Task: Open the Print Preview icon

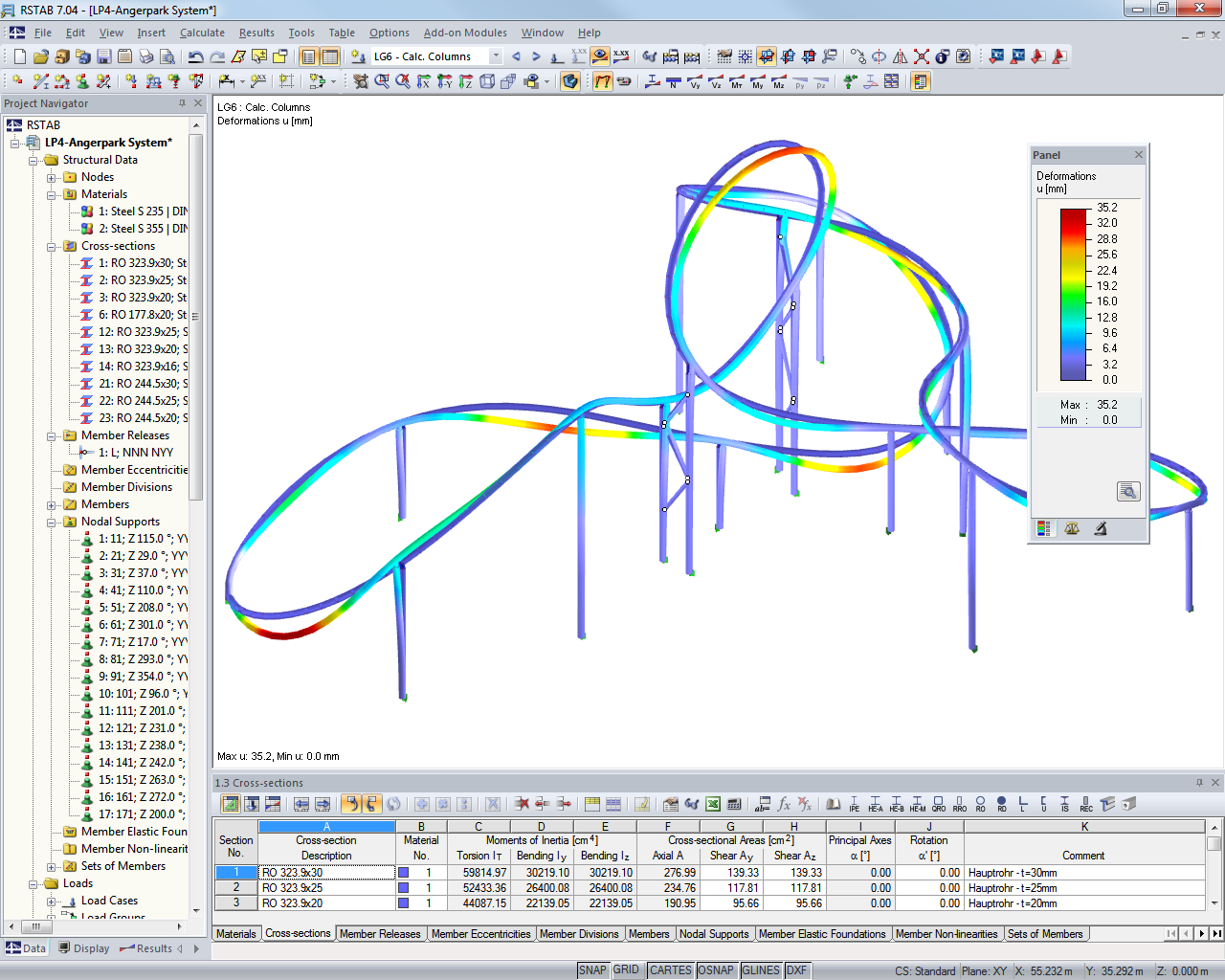Action: pos(165,56)
